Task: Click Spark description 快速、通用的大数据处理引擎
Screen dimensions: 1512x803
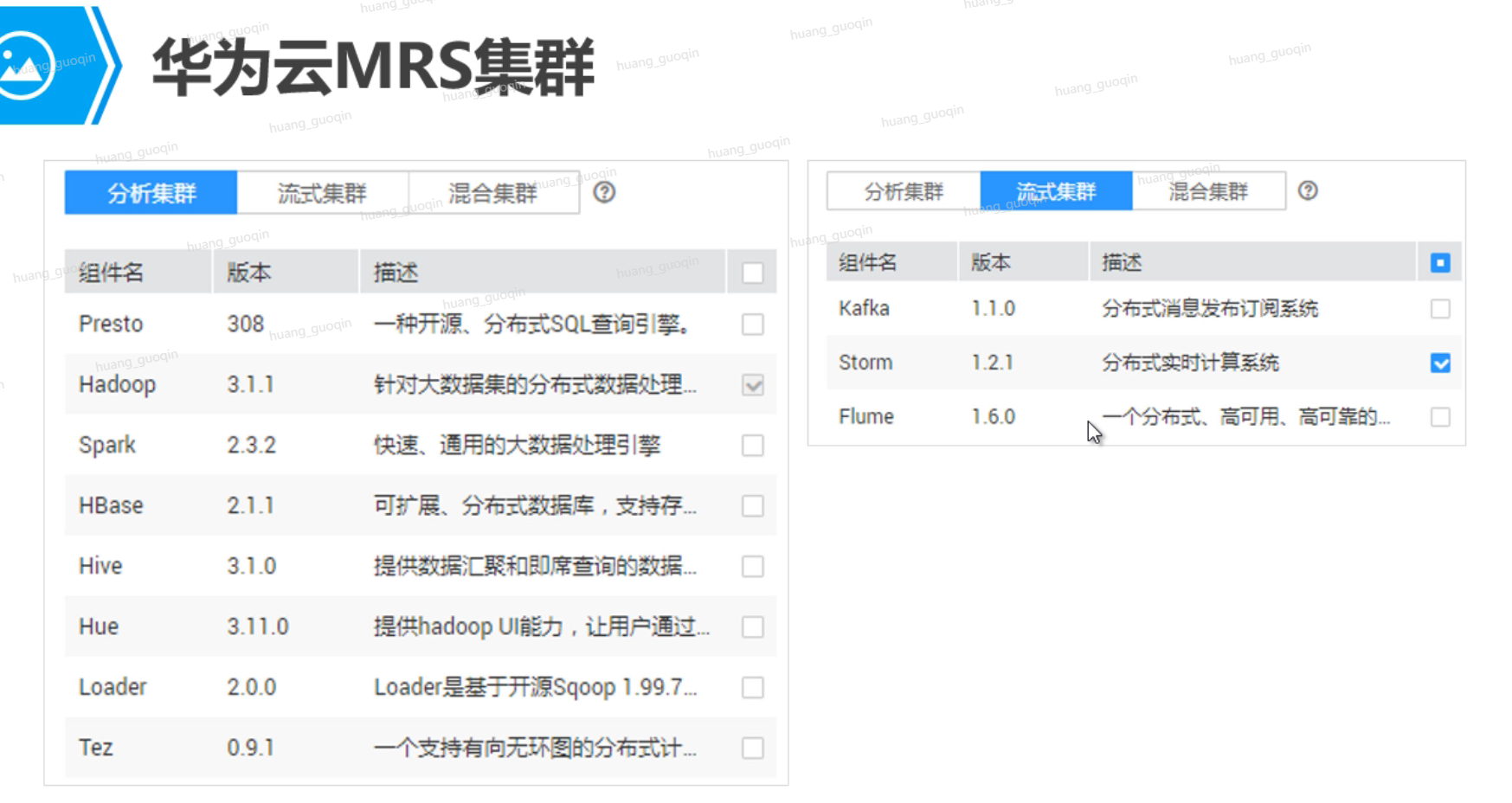Action: click(517, 445)
